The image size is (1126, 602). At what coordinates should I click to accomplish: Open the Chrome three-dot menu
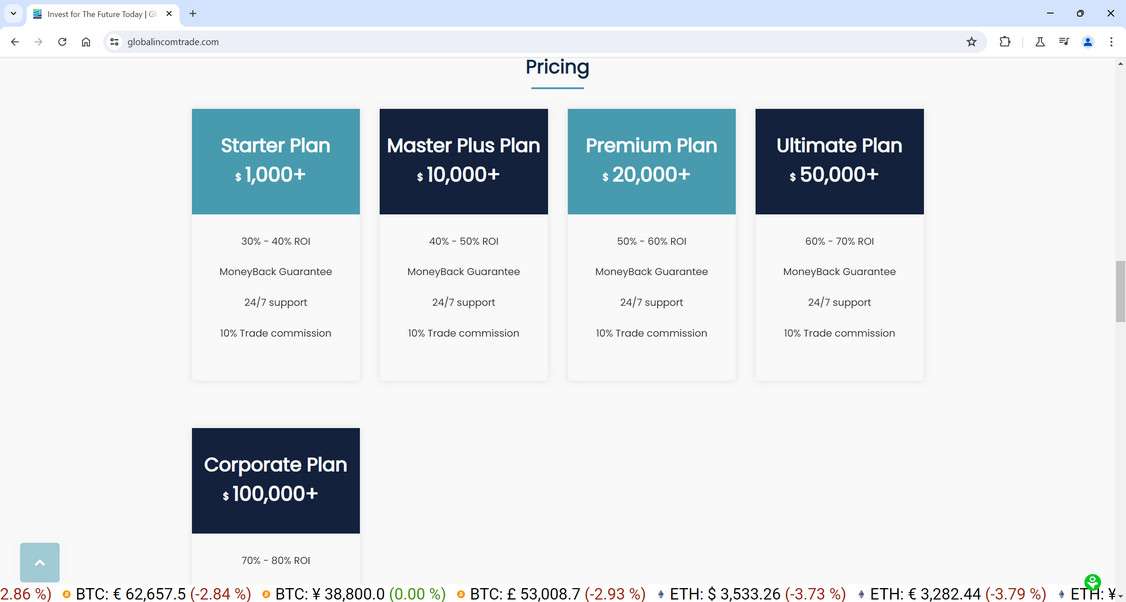[x=1111, y=42]
